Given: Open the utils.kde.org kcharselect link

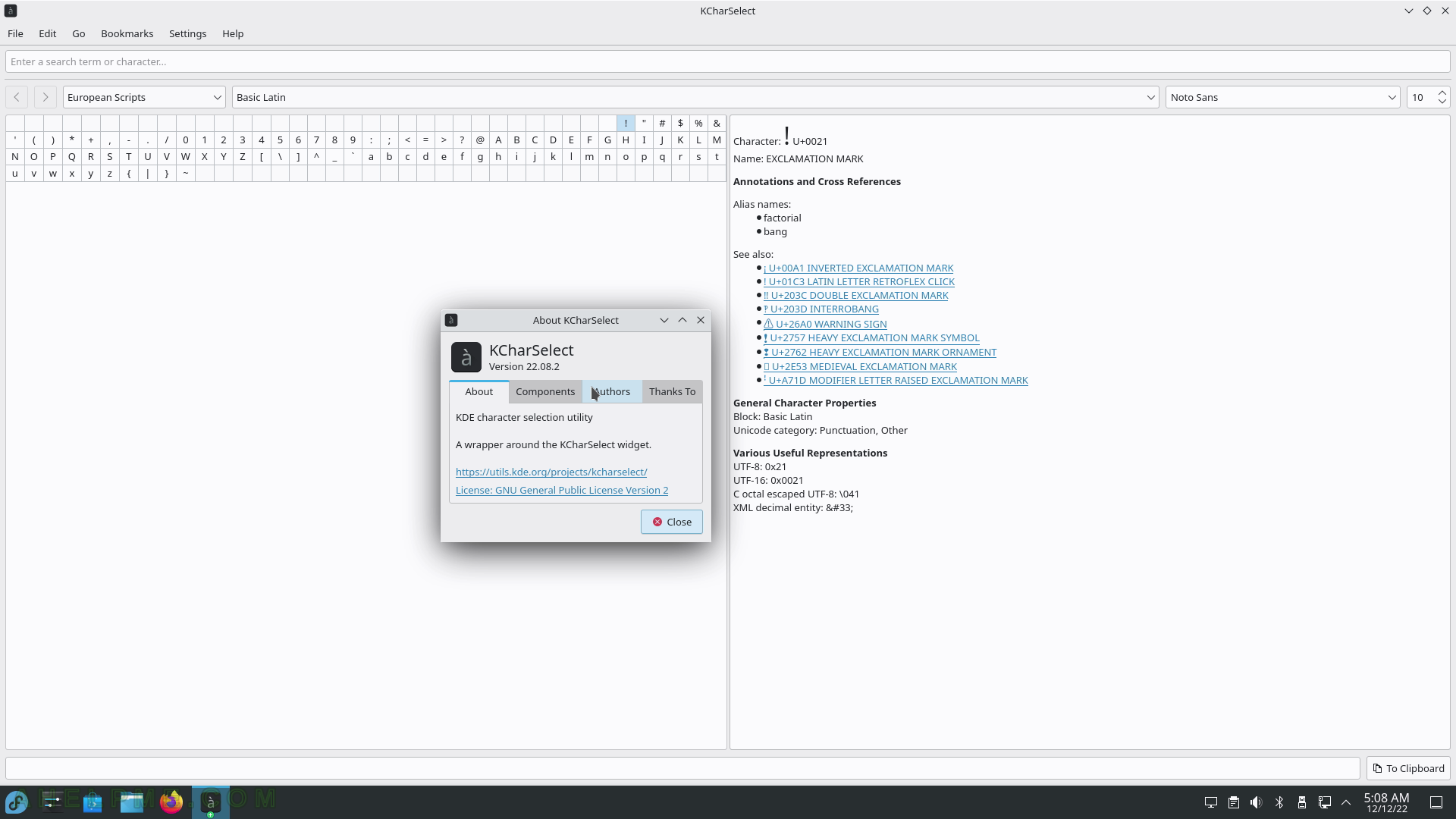Looking at the screenshot, I should point(551,472).
